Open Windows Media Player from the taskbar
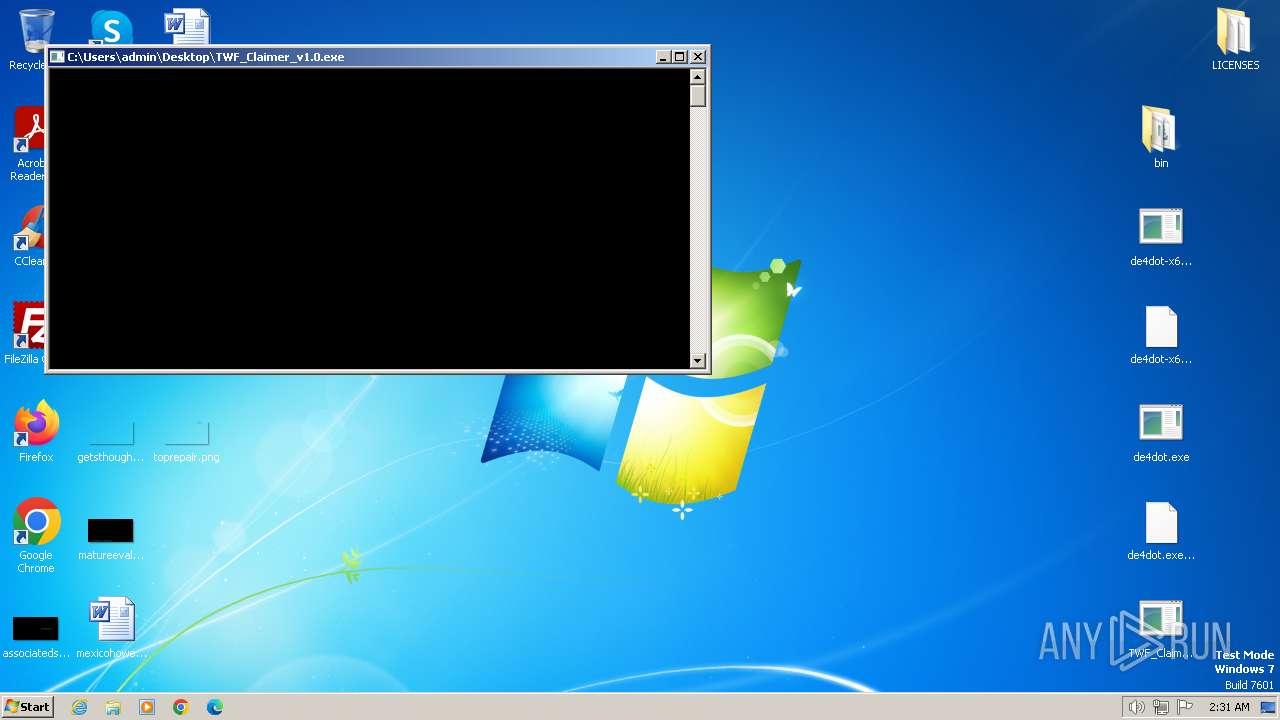This screenshot has height=720, width=1280. [x=147, y=707]
